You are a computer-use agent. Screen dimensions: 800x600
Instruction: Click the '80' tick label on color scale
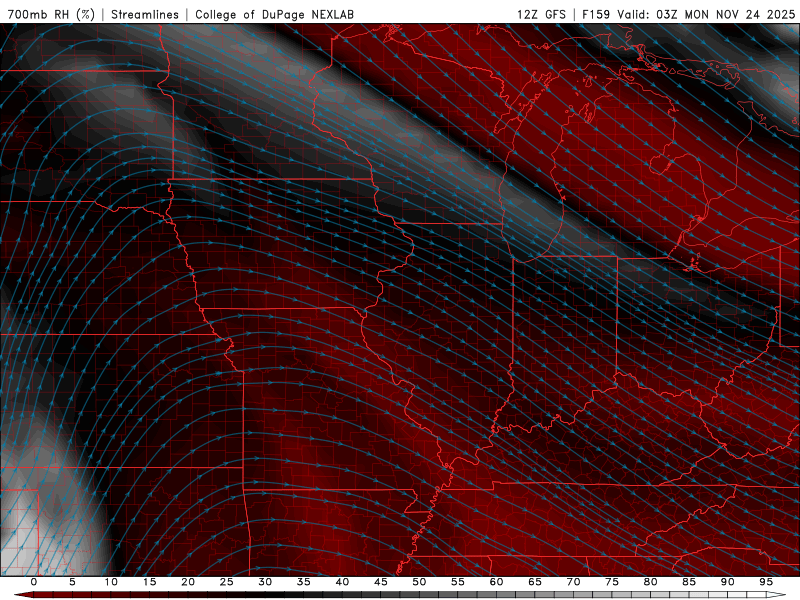pyautogui.click(x=650, y=582)
